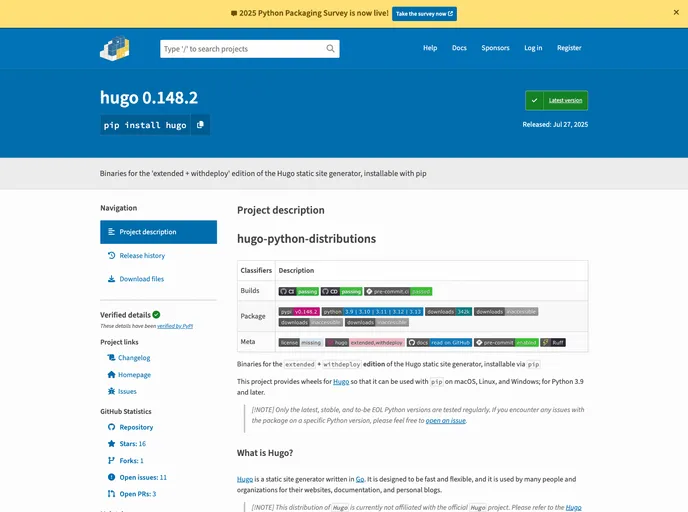Click the Changelog scroll icon

(111, 358)
